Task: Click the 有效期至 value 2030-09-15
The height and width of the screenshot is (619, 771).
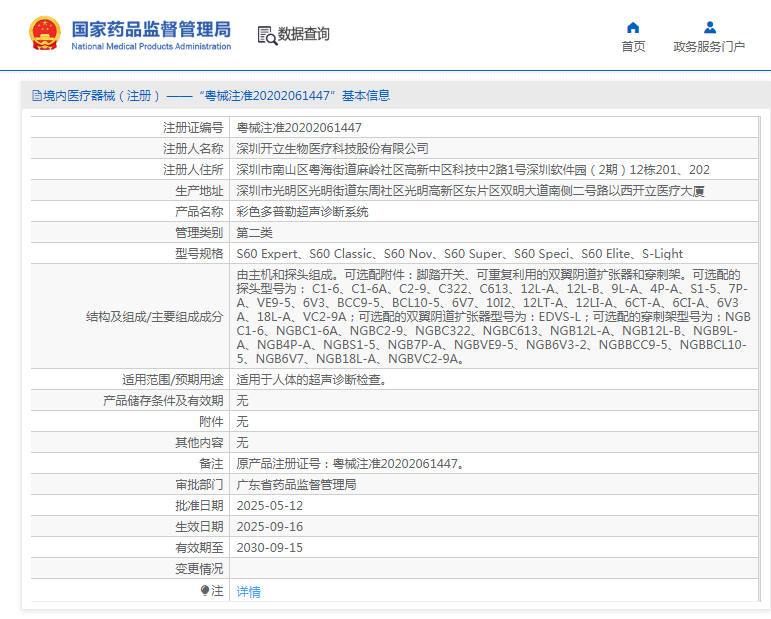Action: [x=269, y=548]
